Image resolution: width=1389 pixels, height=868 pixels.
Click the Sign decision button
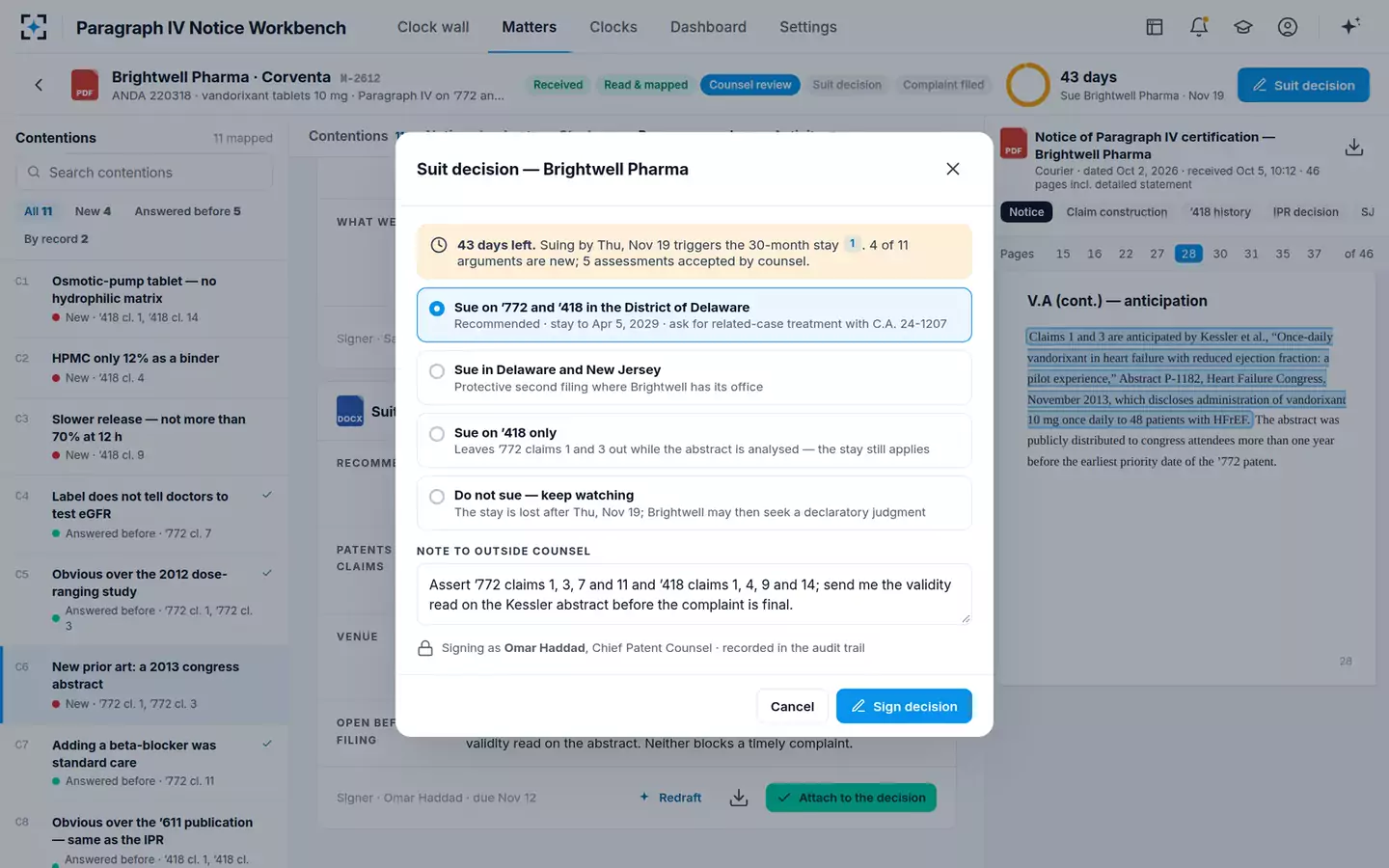(x=904, y=706)
